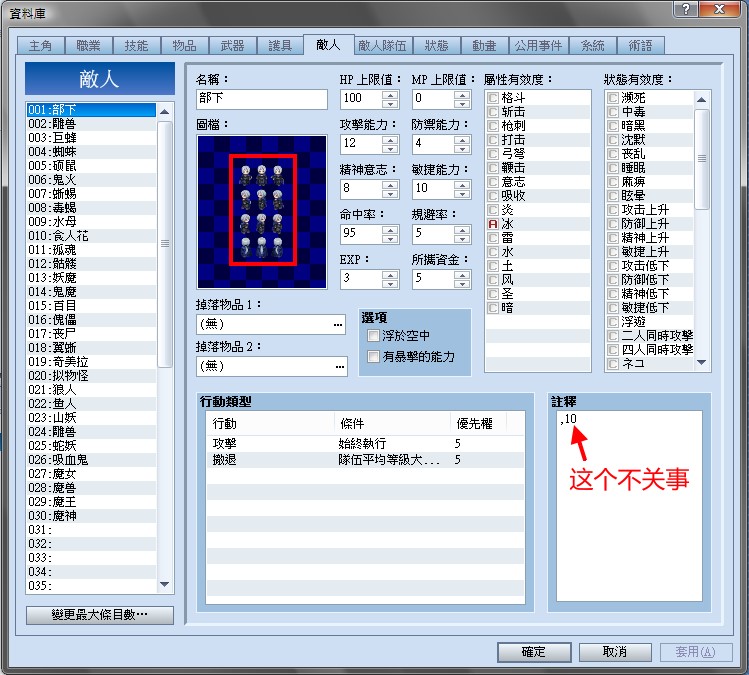This screenshot has height=675, width=749.
Task: Toggle the 睡眠 state efficiency box
Action: point(613,168)
